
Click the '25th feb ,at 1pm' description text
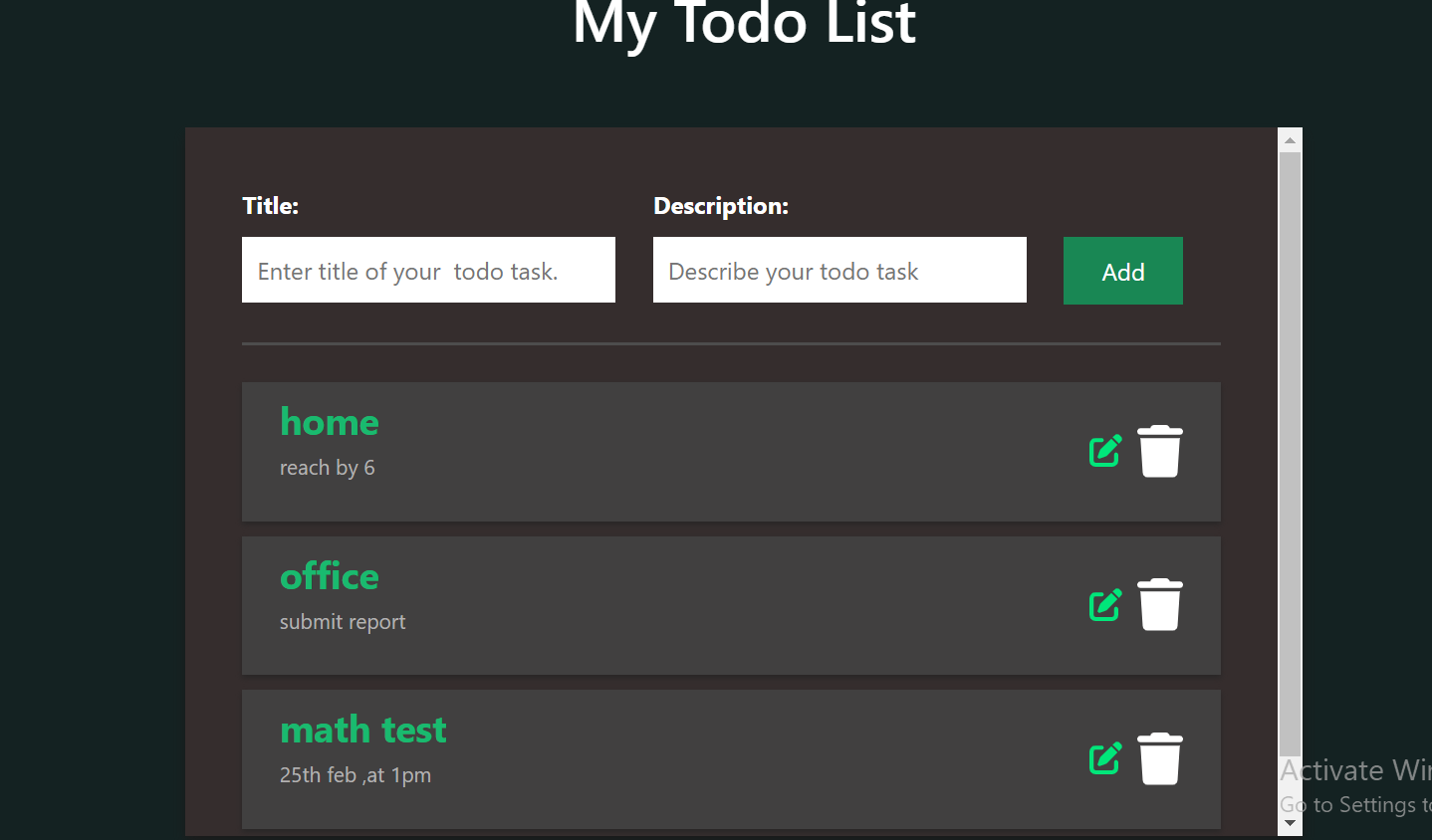point(355,774)
